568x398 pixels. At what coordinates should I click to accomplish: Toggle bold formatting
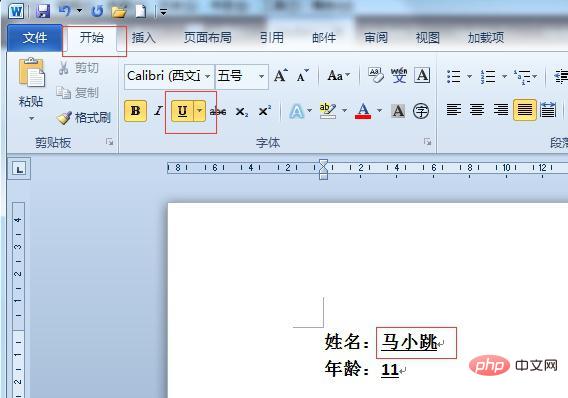click(135, 111)
